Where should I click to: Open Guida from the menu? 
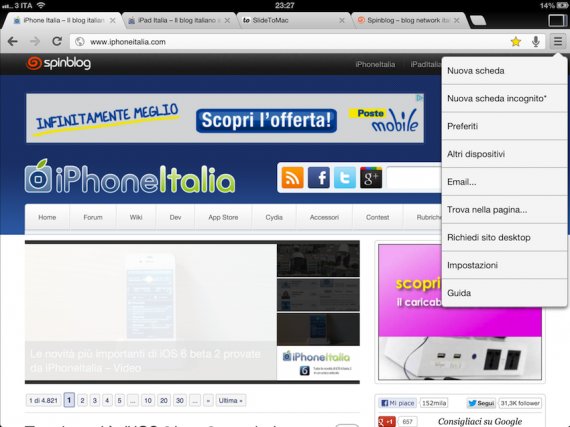[x=504, y=293]
